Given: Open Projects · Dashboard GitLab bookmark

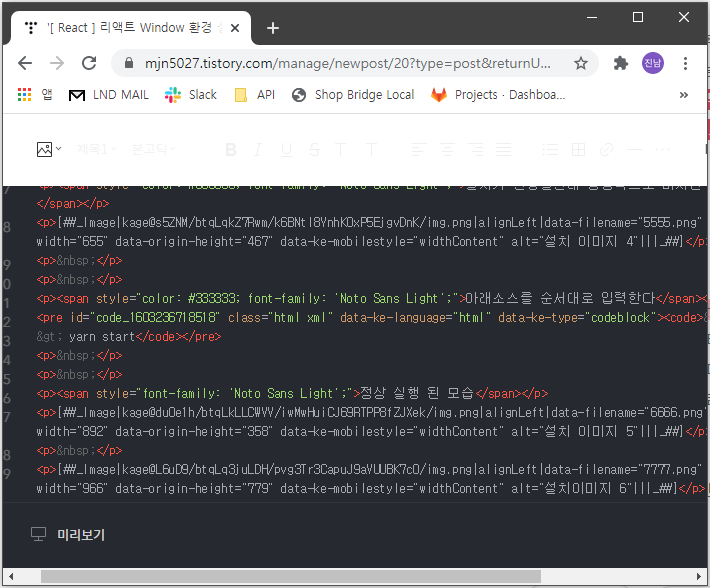Looking at the screenshot, I should click(498, 95).
